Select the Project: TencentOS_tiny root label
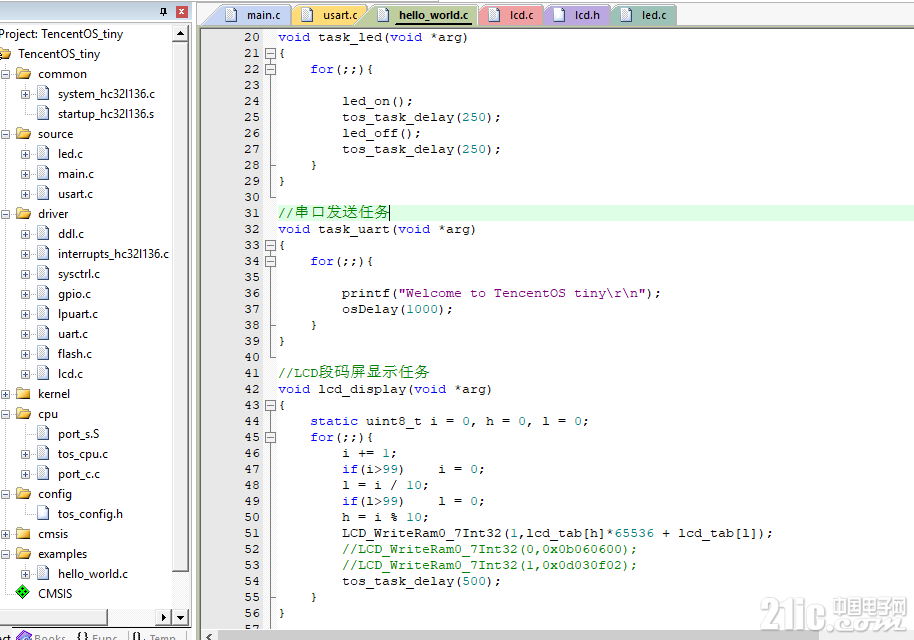Viewport: 914px width, 640px height. coord(61,34)
